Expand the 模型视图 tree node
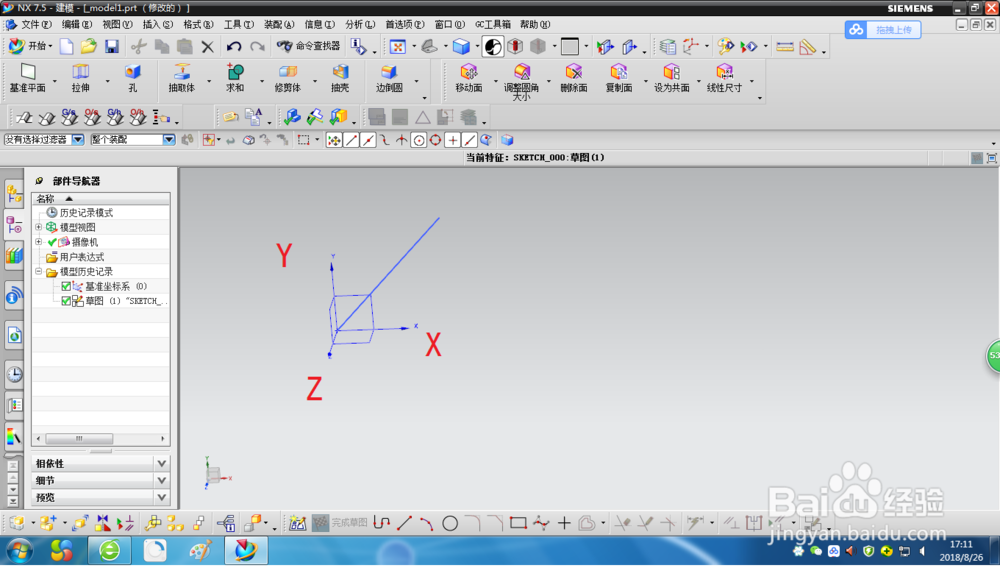Screen dimensions: 1000x568 click(x=38, y=228)
